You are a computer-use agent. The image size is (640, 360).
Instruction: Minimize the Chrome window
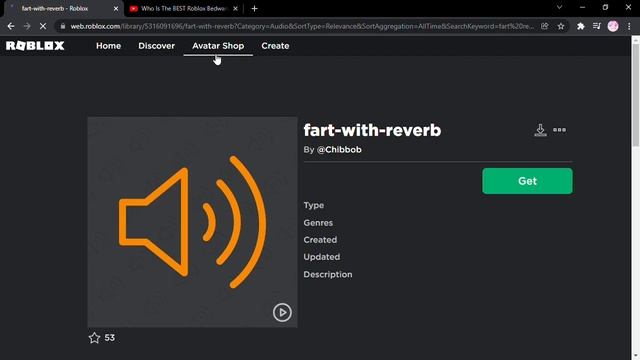582,7
